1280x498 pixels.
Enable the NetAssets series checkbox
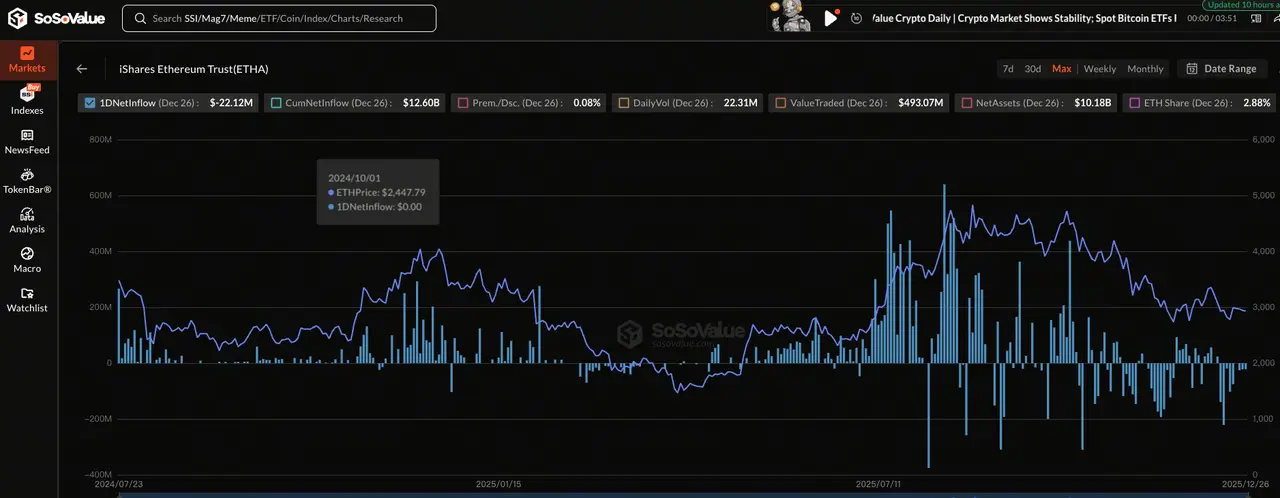click(965, 102)
